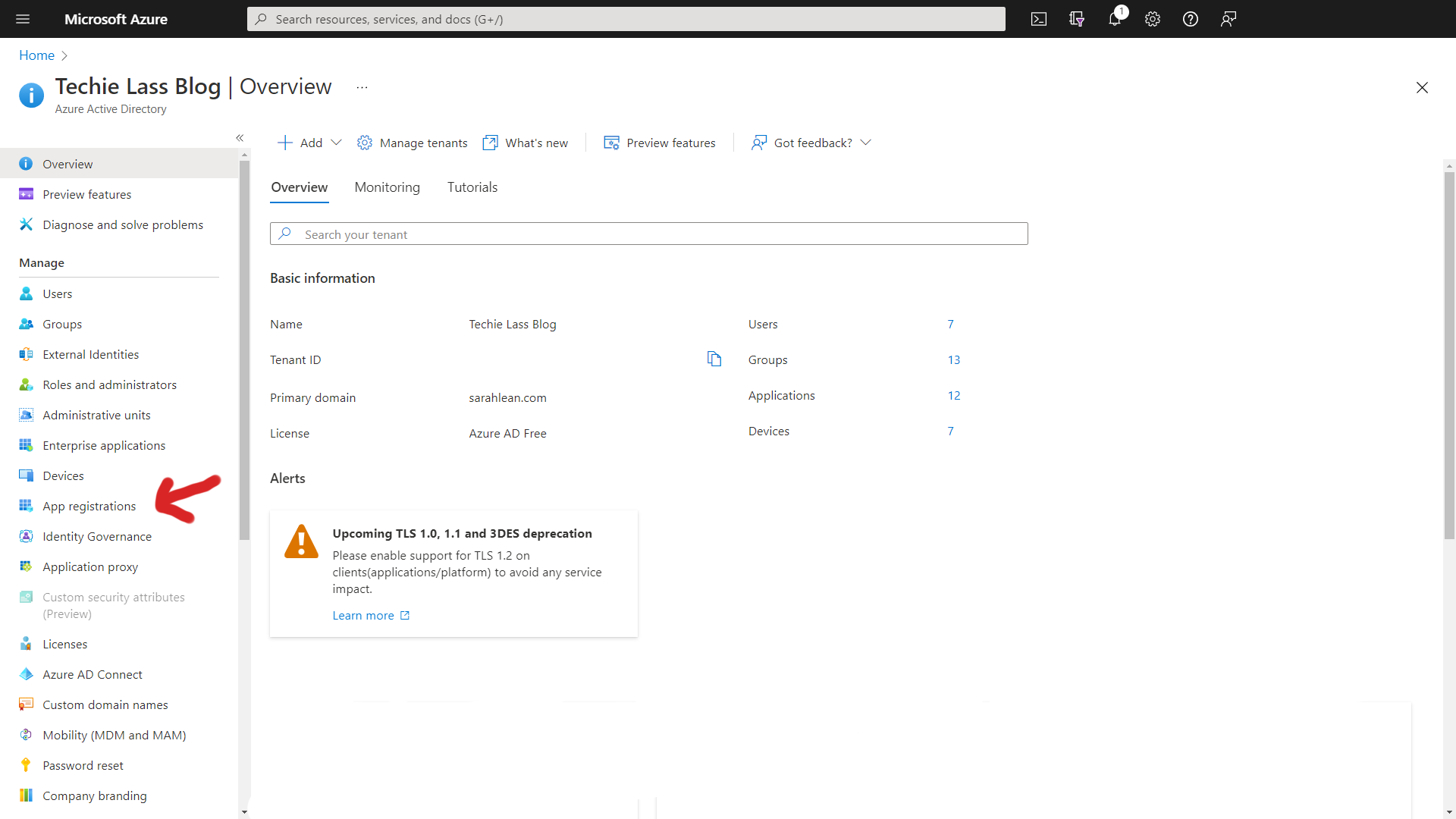
Task: Open the Password reset icon
Action: pyautogui.click(x=26, y=765)
